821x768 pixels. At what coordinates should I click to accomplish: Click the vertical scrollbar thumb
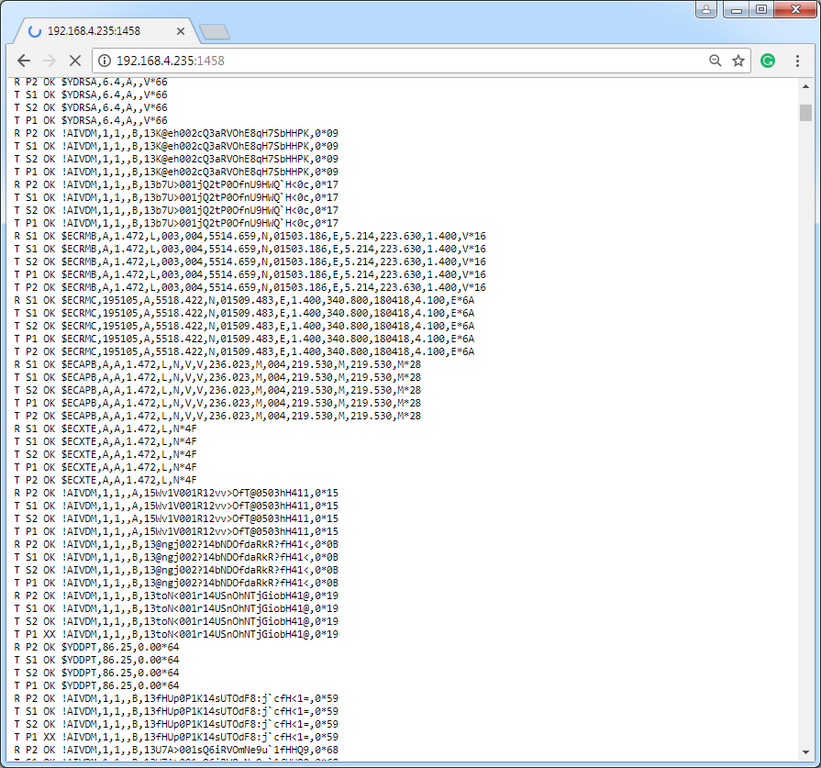click(x=805, y=113)
